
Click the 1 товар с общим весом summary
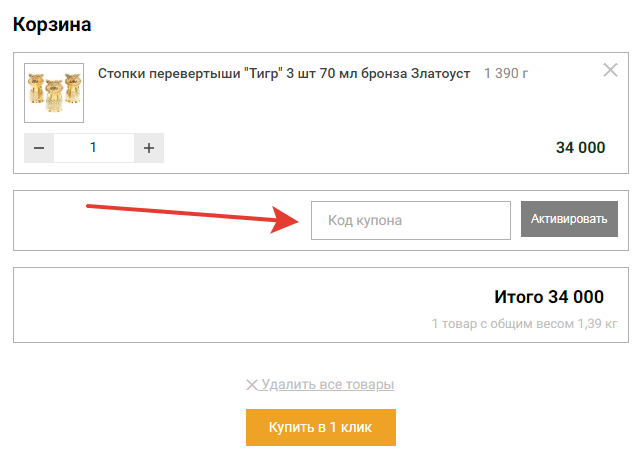523,324
